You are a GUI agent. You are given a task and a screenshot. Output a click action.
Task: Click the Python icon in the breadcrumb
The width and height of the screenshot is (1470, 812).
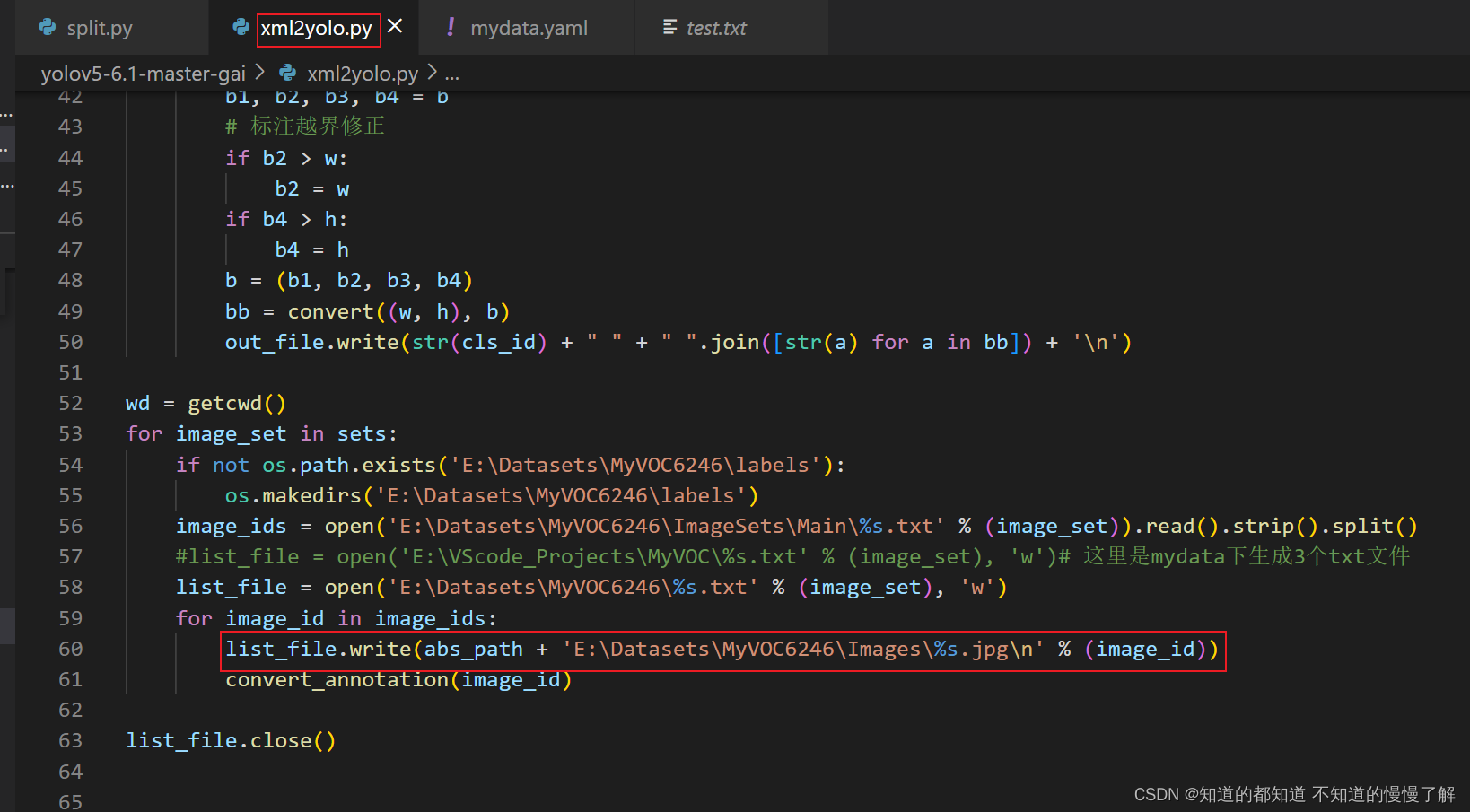(x=288, y=73)
